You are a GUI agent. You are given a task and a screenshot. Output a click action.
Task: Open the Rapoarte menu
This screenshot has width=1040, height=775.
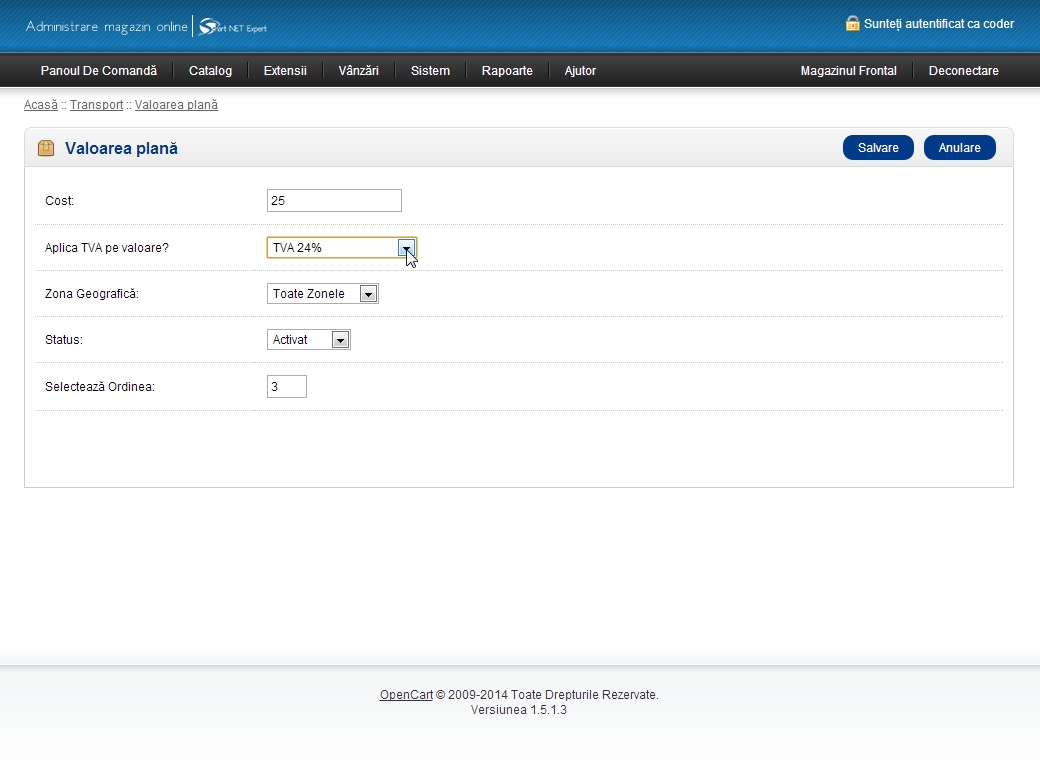(x=507, y=71)
